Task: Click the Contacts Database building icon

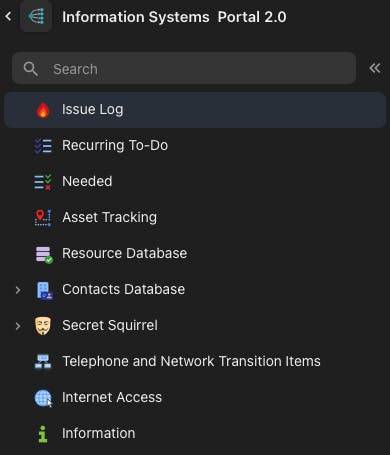Action: (x=44, y=290)
